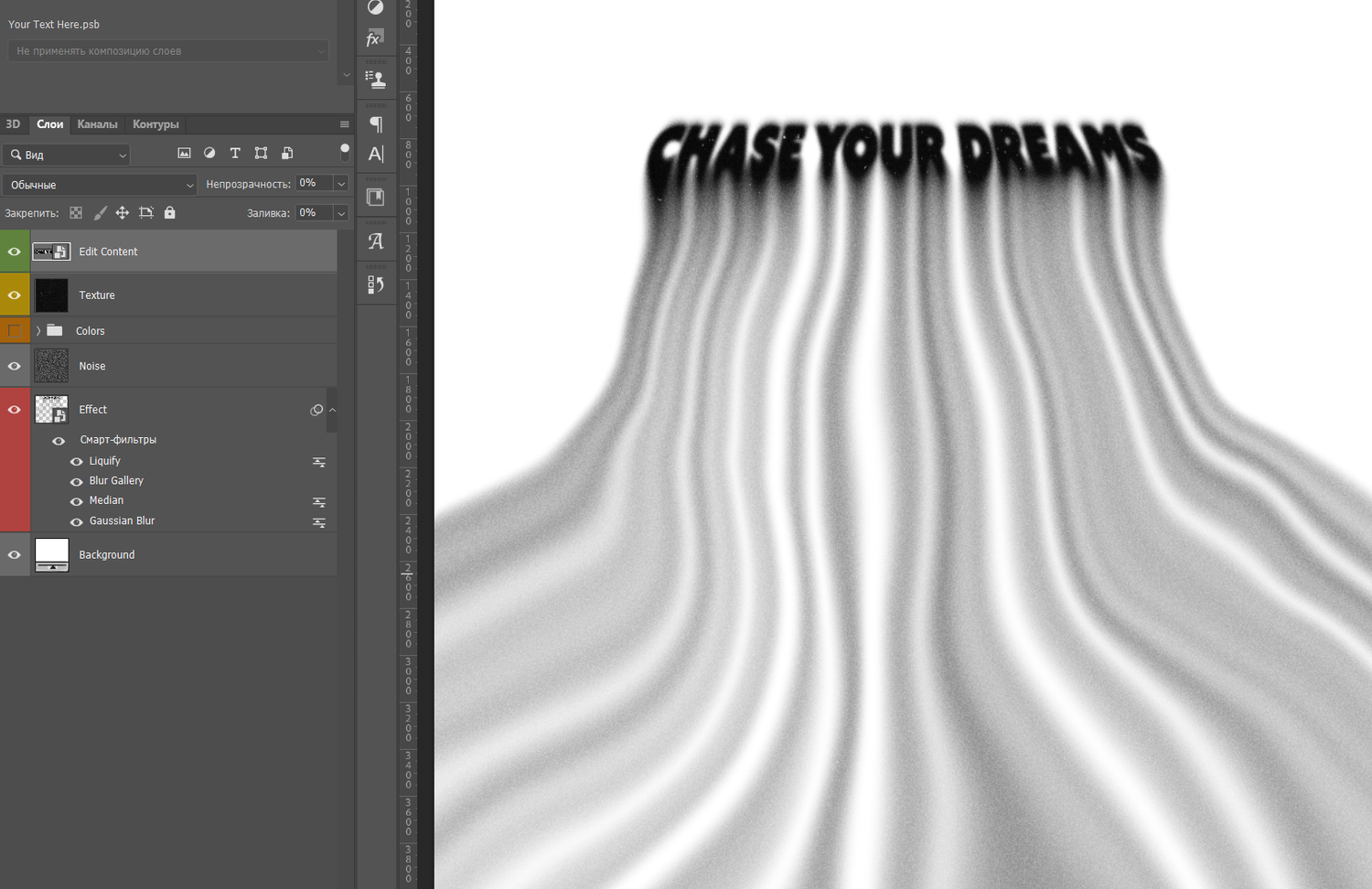Hide the Noise layer
This screenshot has height=889, width=1372.
[x=15, y=366]
